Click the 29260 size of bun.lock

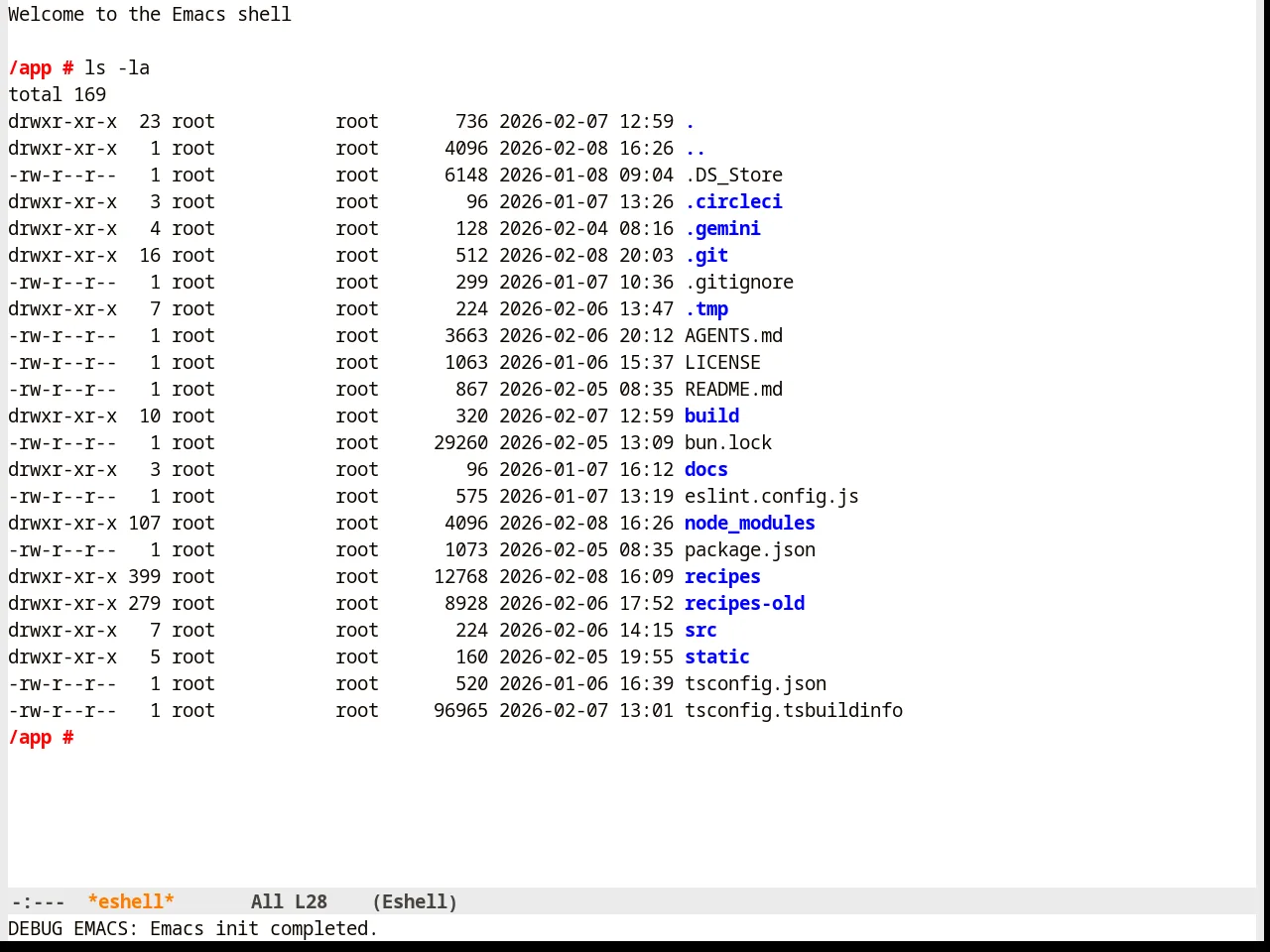460,443
